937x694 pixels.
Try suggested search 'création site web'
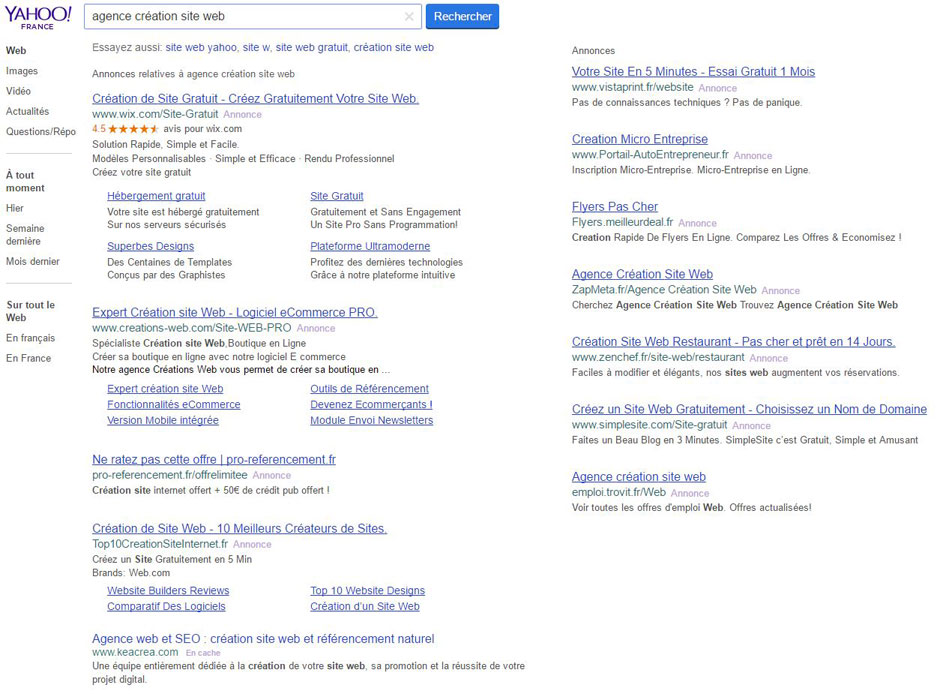394,48
